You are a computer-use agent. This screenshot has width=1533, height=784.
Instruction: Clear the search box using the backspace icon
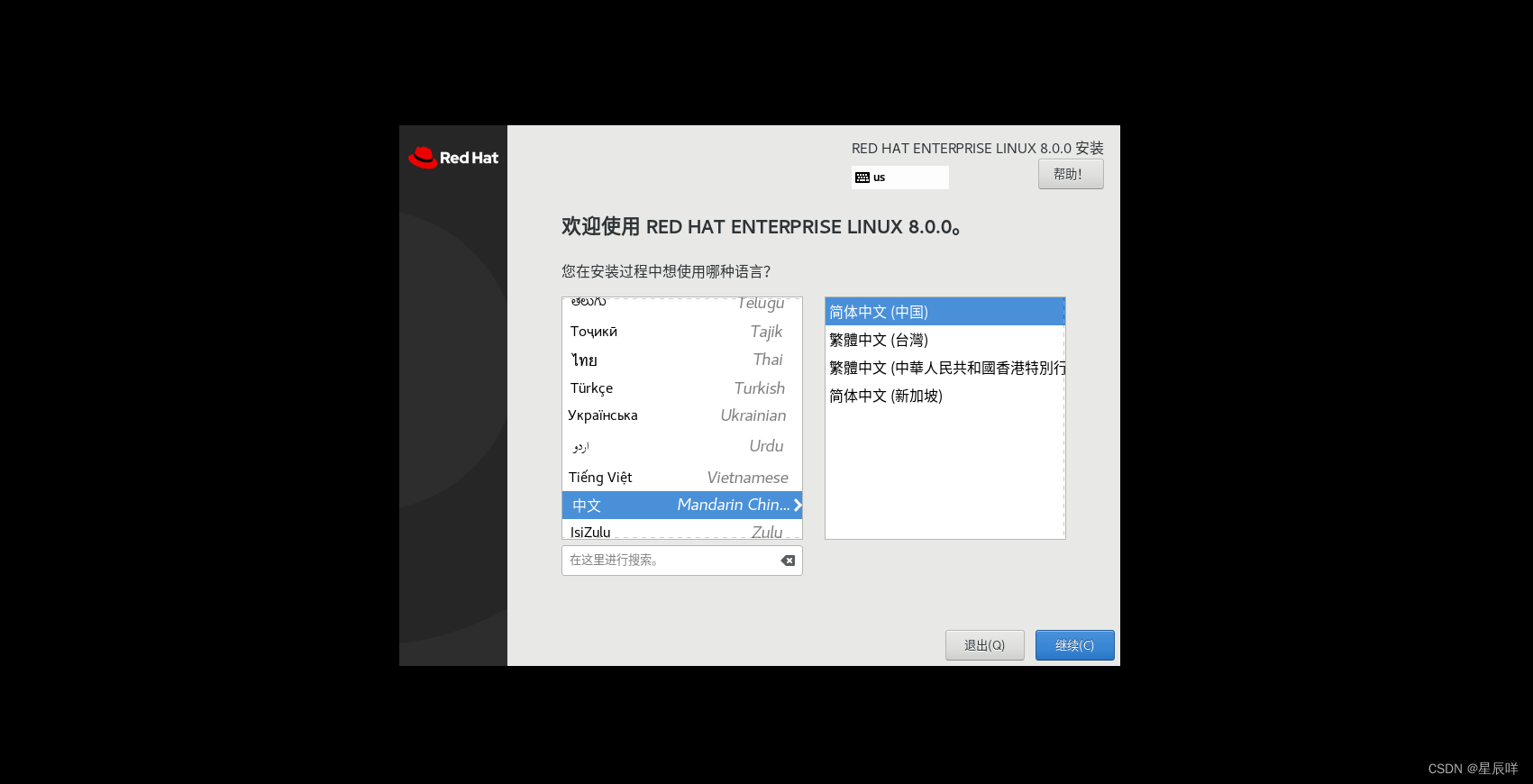(x=788, y=561)
